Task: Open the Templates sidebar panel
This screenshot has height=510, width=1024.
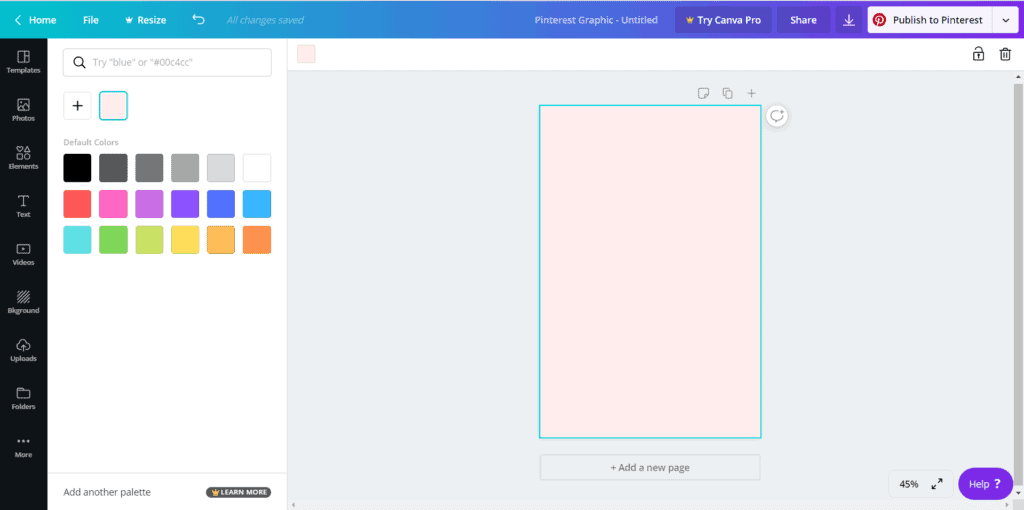Action: (24, 62)
